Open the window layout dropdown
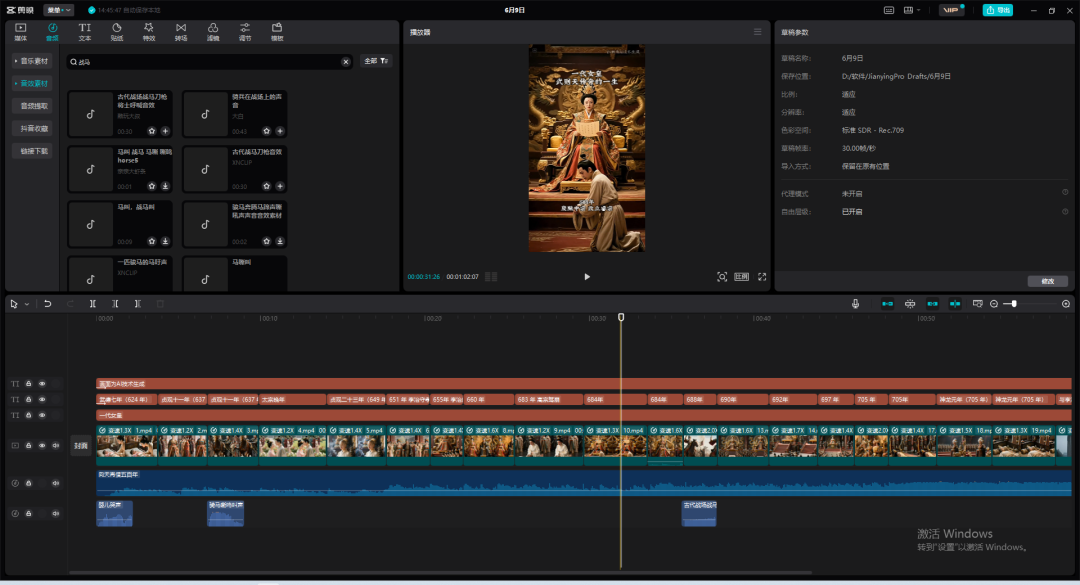The image size is (1080, 585). [x=912, y=10]
